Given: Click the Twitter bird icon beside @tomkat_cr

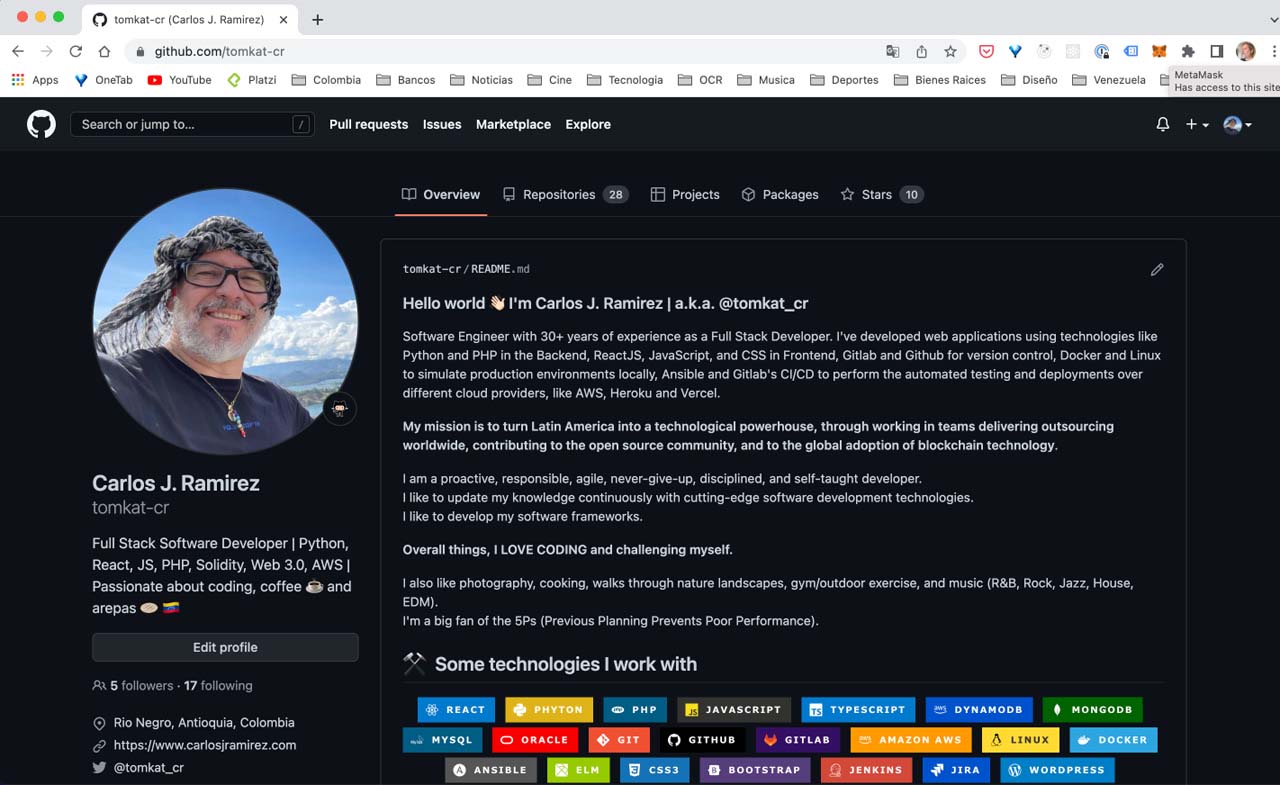Looking at the screenshot, I should pyautogui.click(x=99, y=768).
